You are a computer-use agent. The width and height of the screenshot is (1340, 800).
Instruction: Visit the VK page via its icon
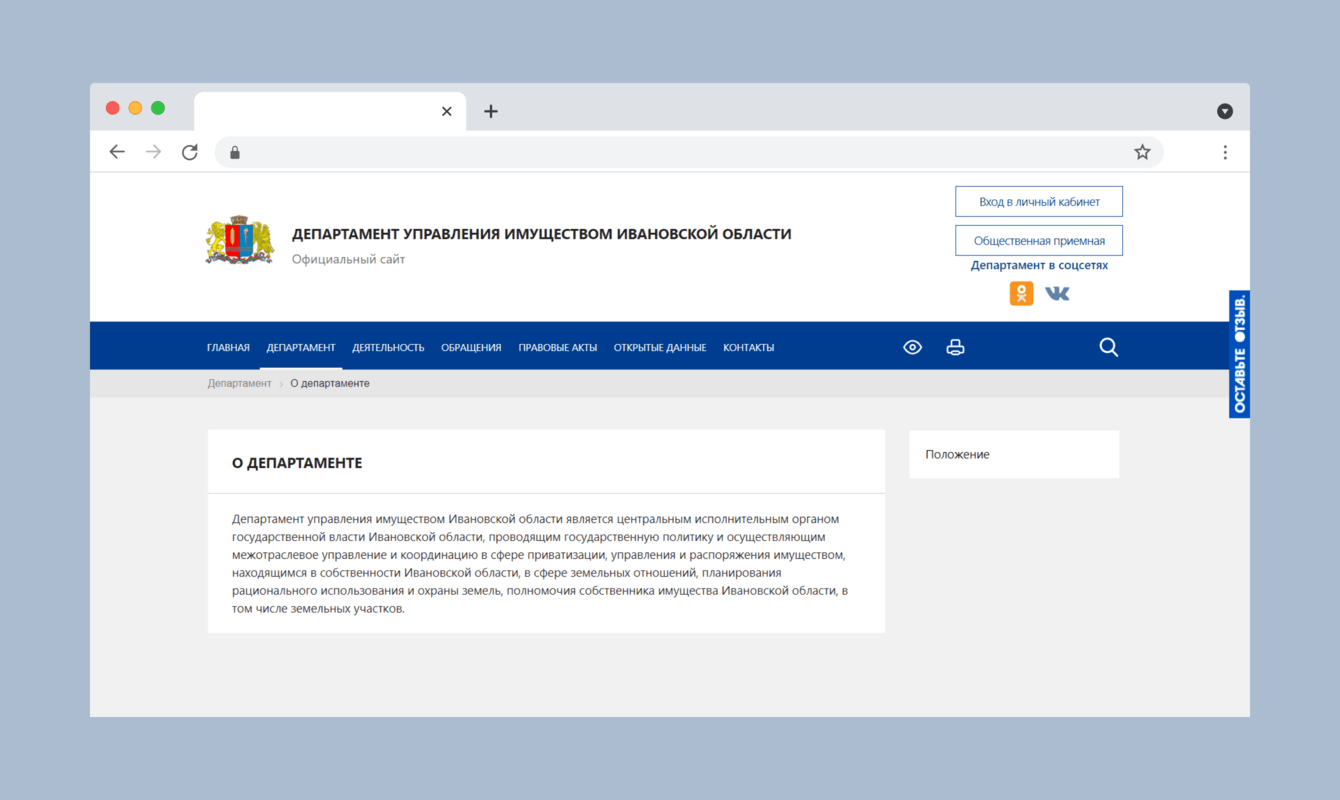[x=1057, y=293]
